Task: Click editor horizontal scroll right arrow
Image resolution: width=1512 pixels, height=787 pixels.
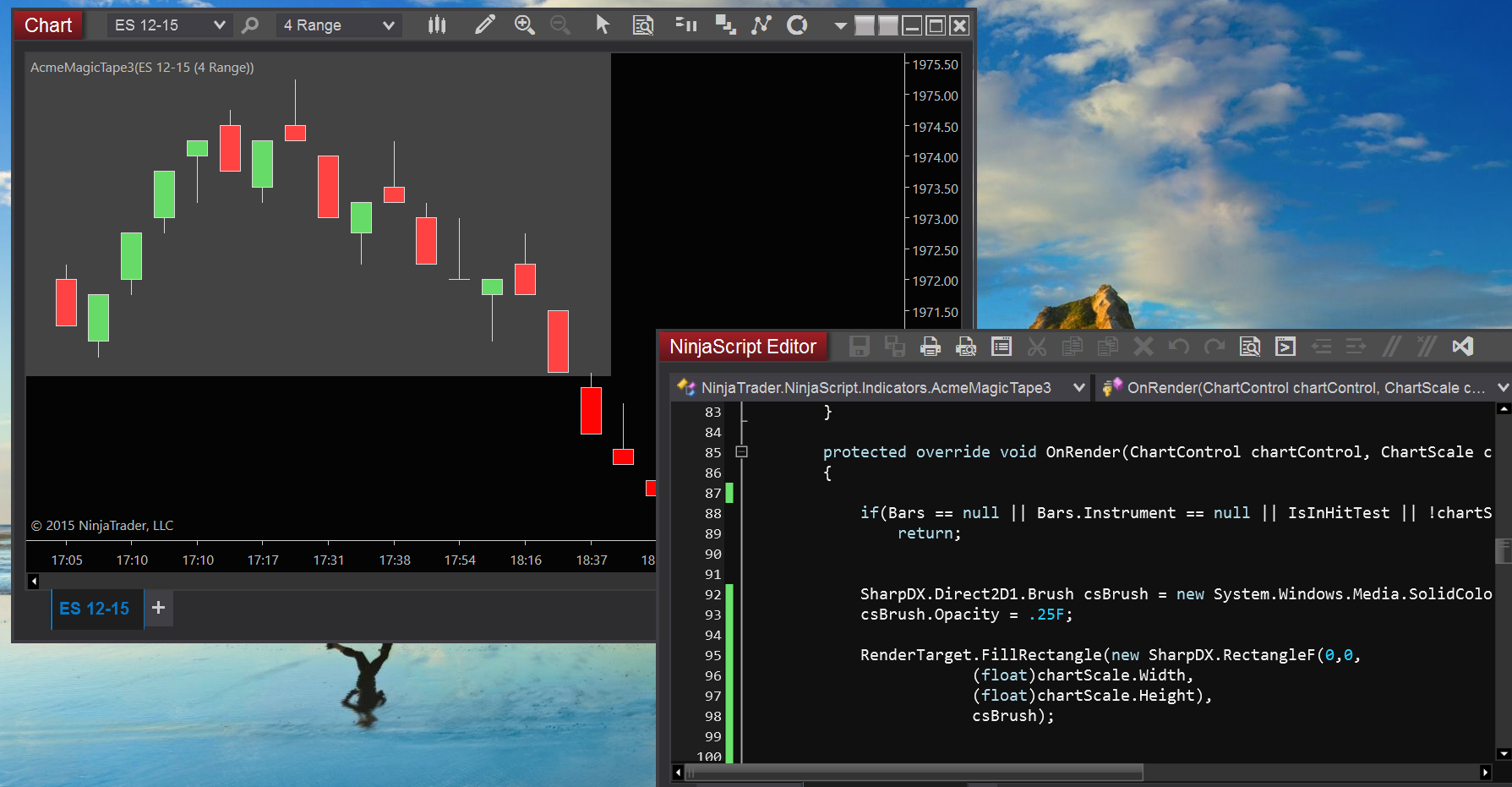Action: point(1486,773)
